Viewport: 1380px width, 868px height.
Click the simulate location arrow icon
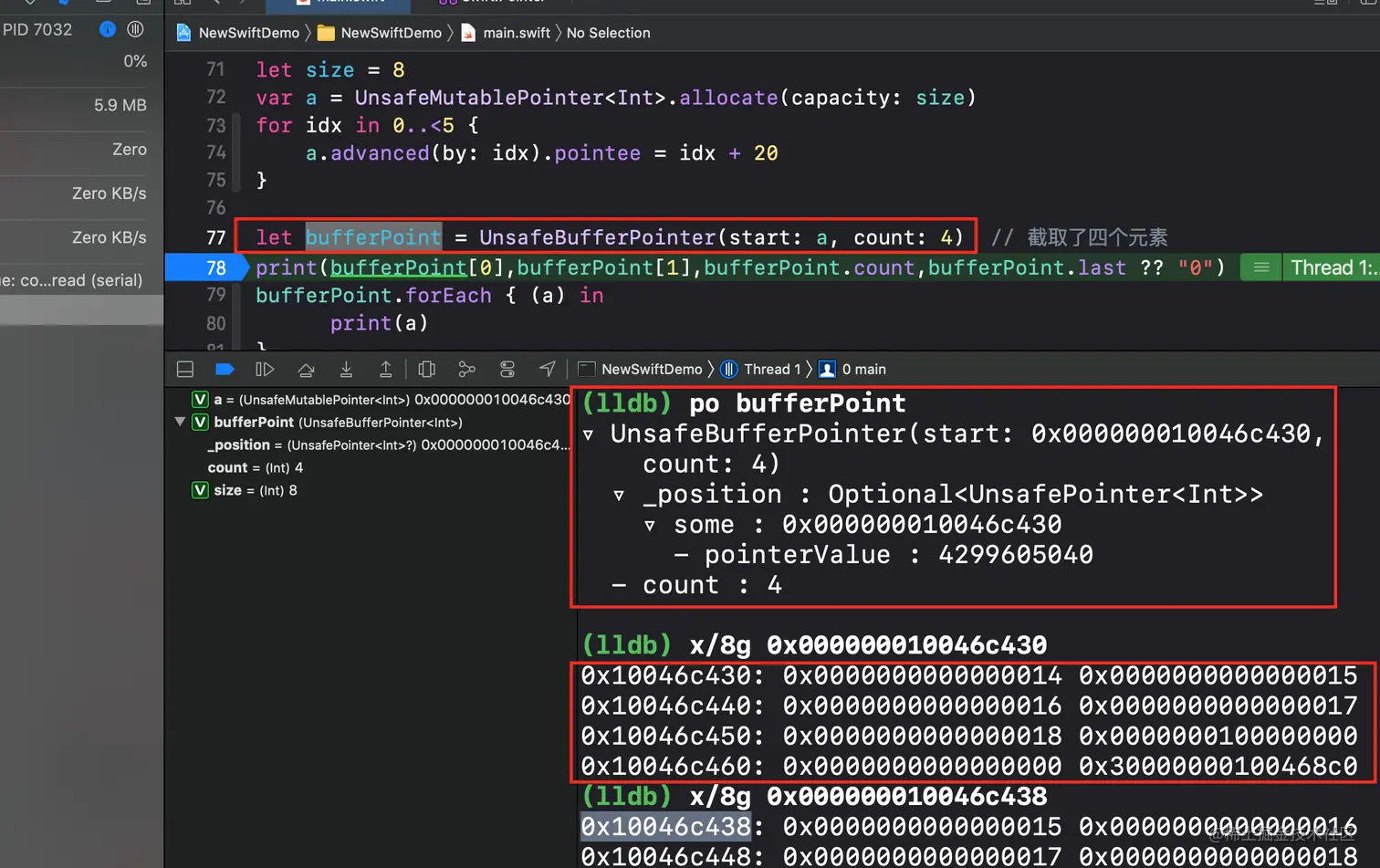click(547, 370)
